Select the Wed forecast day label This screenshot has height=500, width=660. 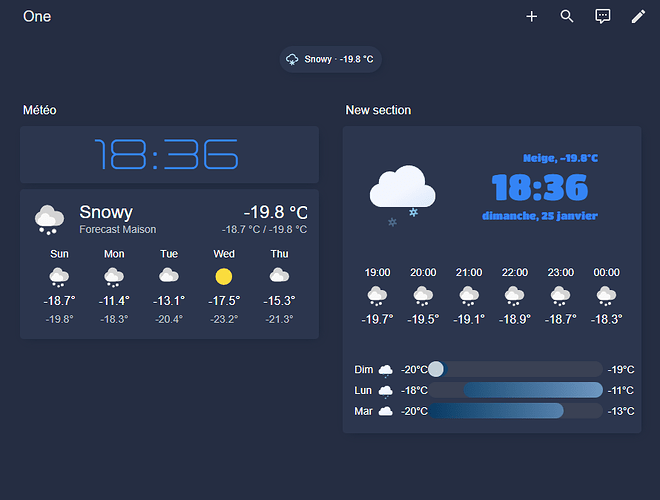224,254
